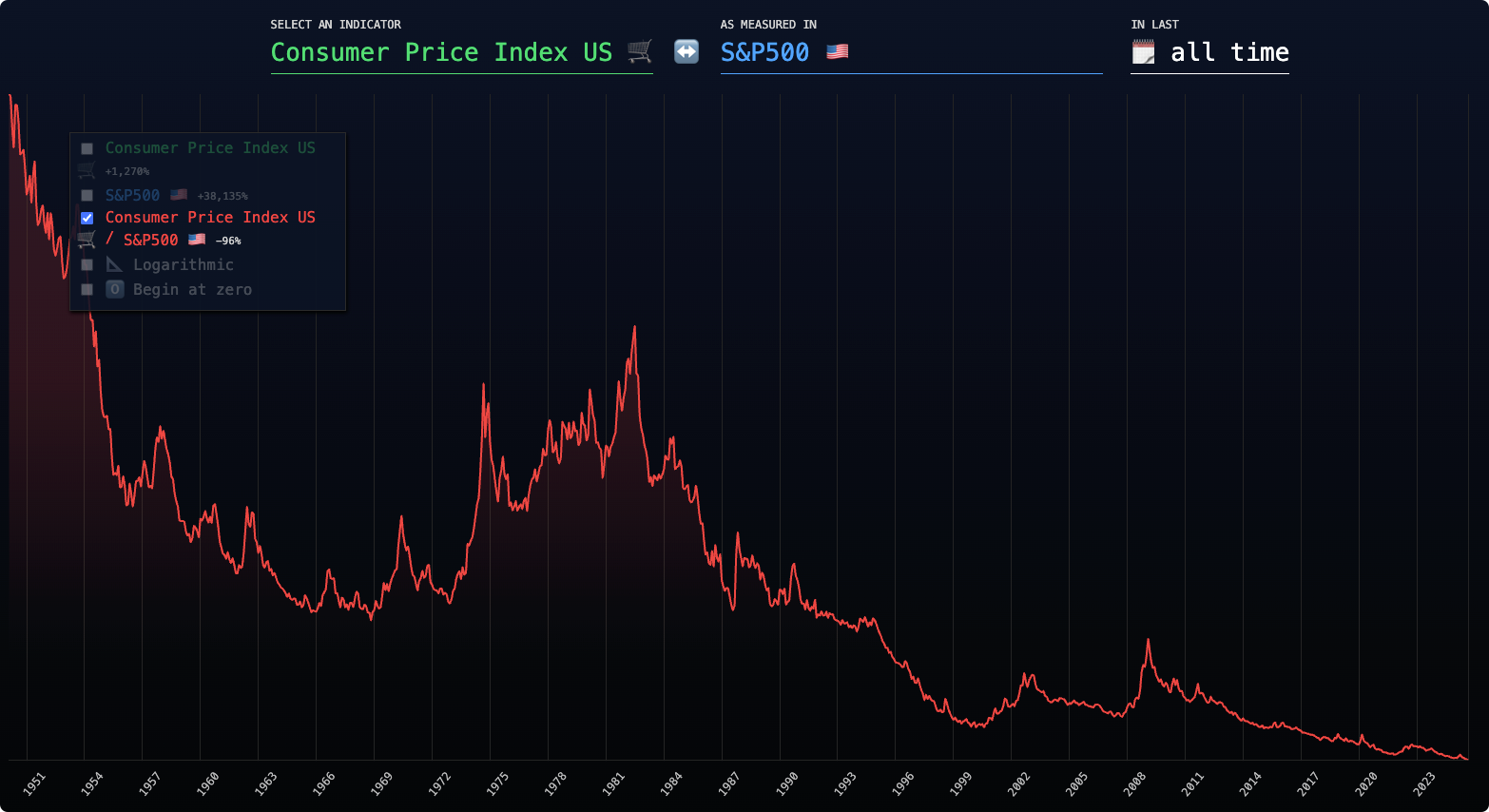Open the 'As measured in' S&P500 dropdown

pos(764,52)
